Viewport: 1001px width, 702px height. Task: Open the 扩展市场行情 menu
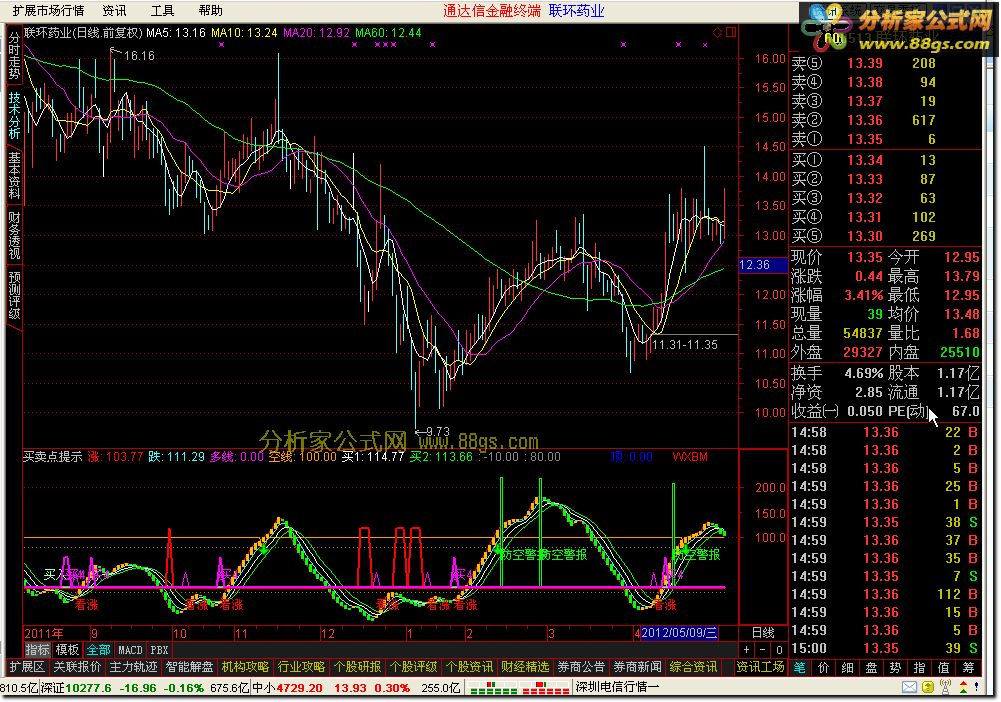point(48,11)
